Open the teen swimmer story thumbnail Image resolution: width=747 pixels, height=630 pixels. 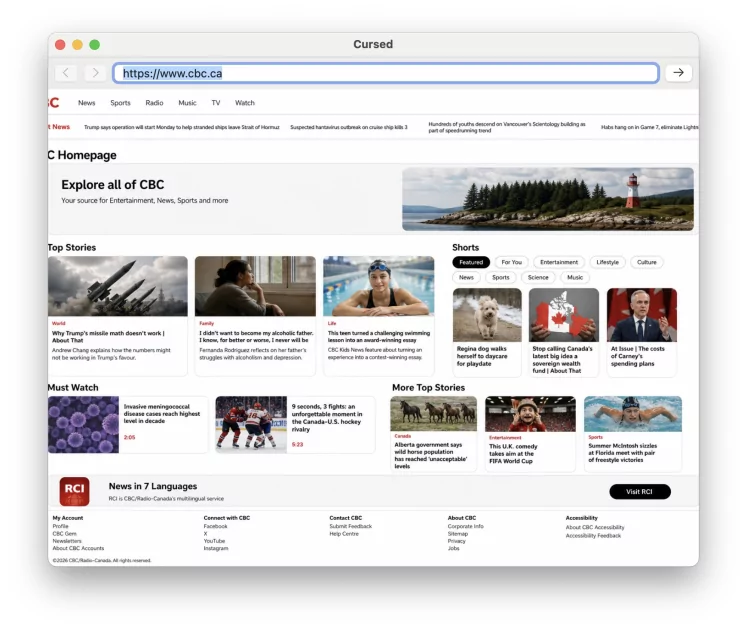(379, 286)
